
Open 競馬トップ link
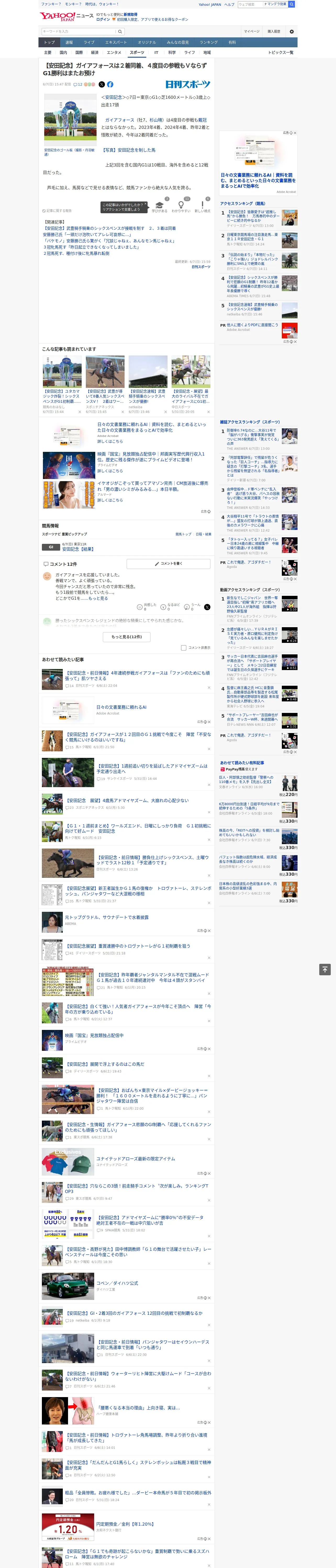click(183, 534)
